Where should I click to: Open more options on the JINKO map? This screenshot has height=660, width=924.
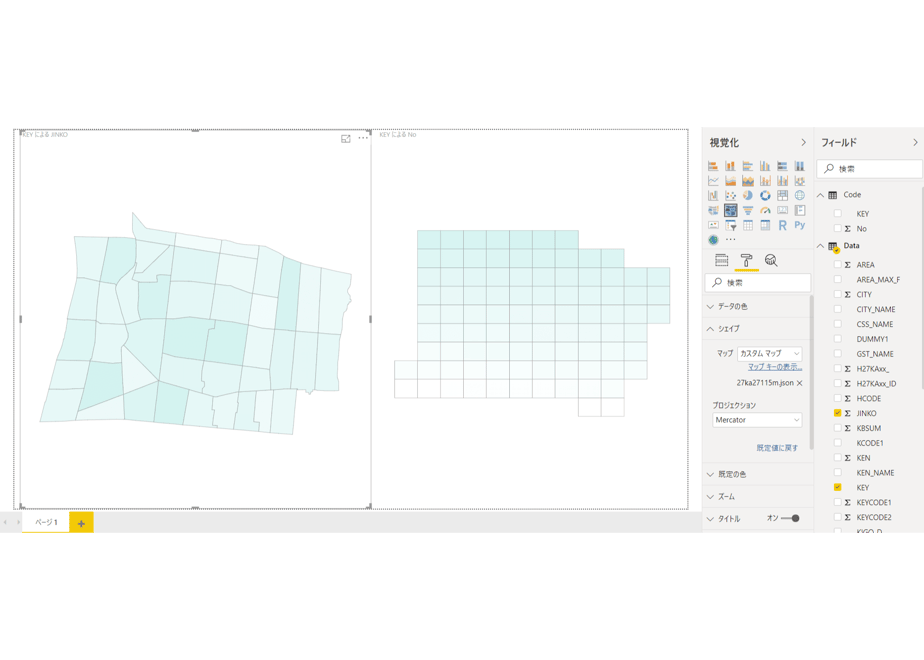tap(363, 138)
